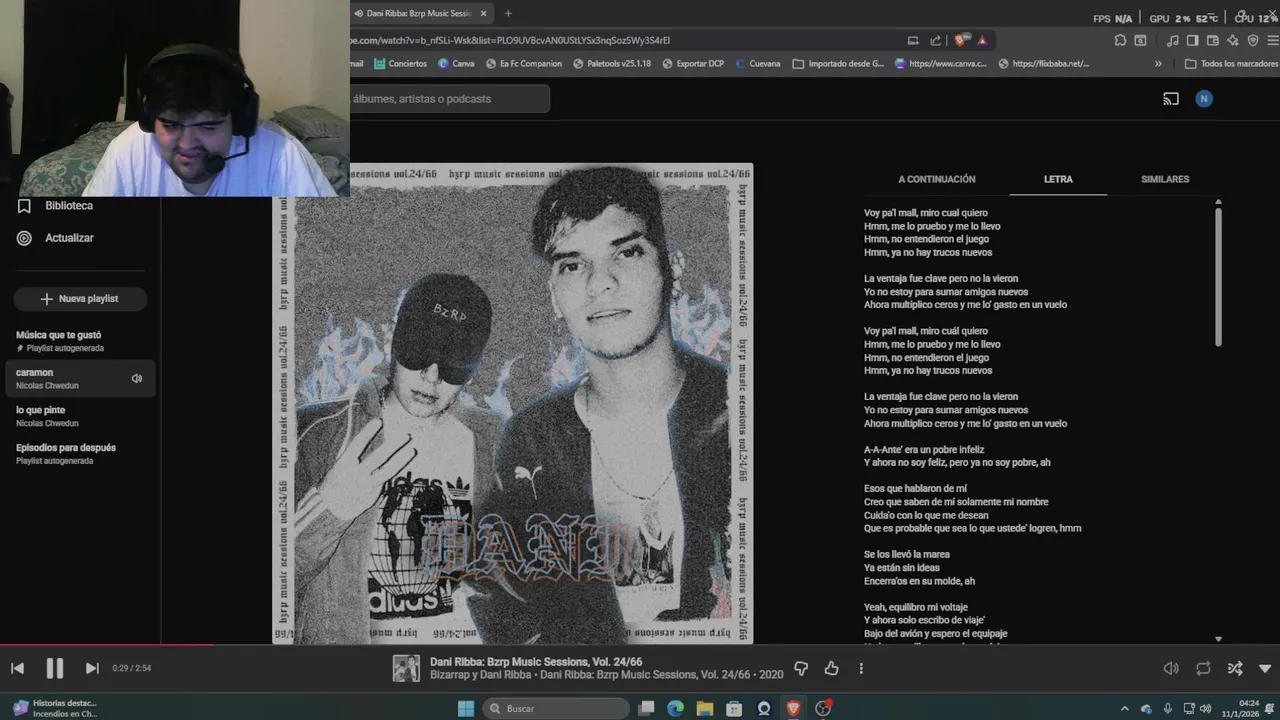Image resolution: width=1280 pixels, height=720 pixels.
Task: Open the Leo AI sparkle icon
Action: coord(1233,41)
